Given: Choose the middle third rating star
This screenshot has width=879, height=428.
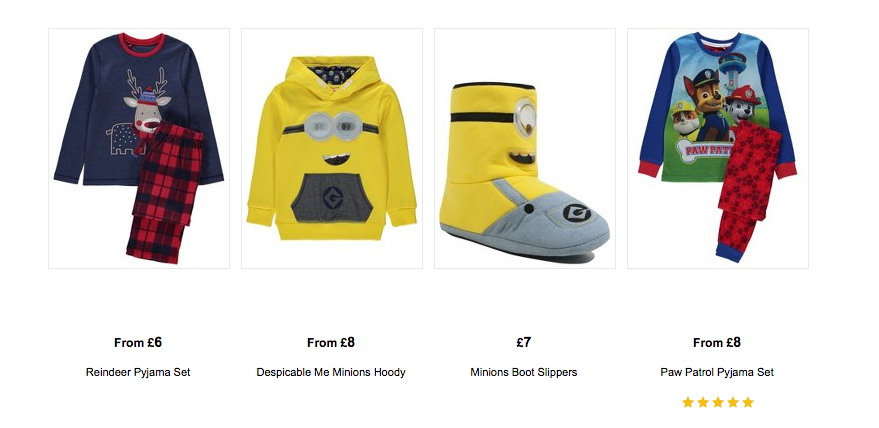Looking at the screenshot, I should [718, 402].
